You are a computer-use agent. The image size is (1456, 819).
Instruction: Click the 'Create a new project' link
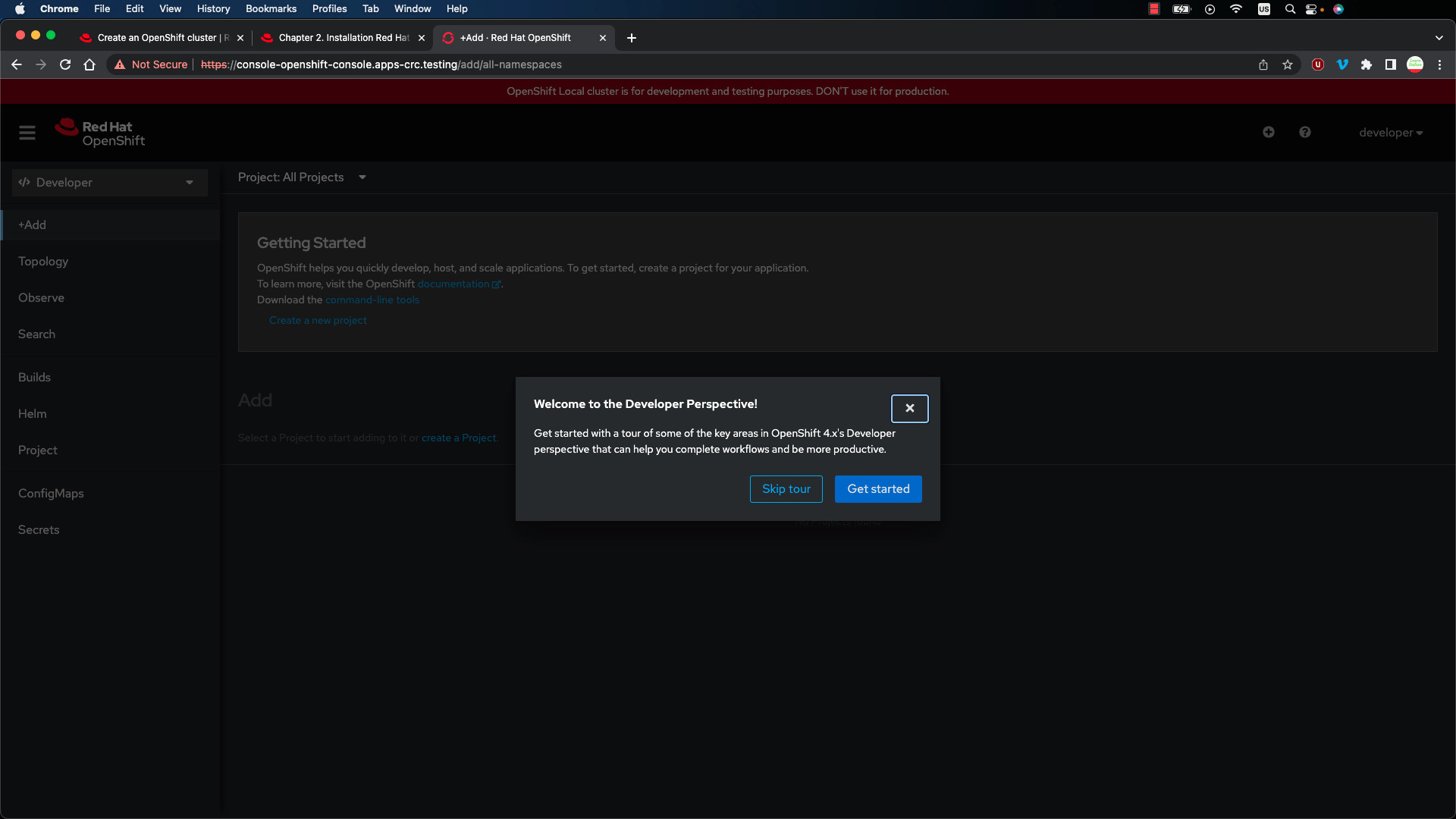[318, 320]
